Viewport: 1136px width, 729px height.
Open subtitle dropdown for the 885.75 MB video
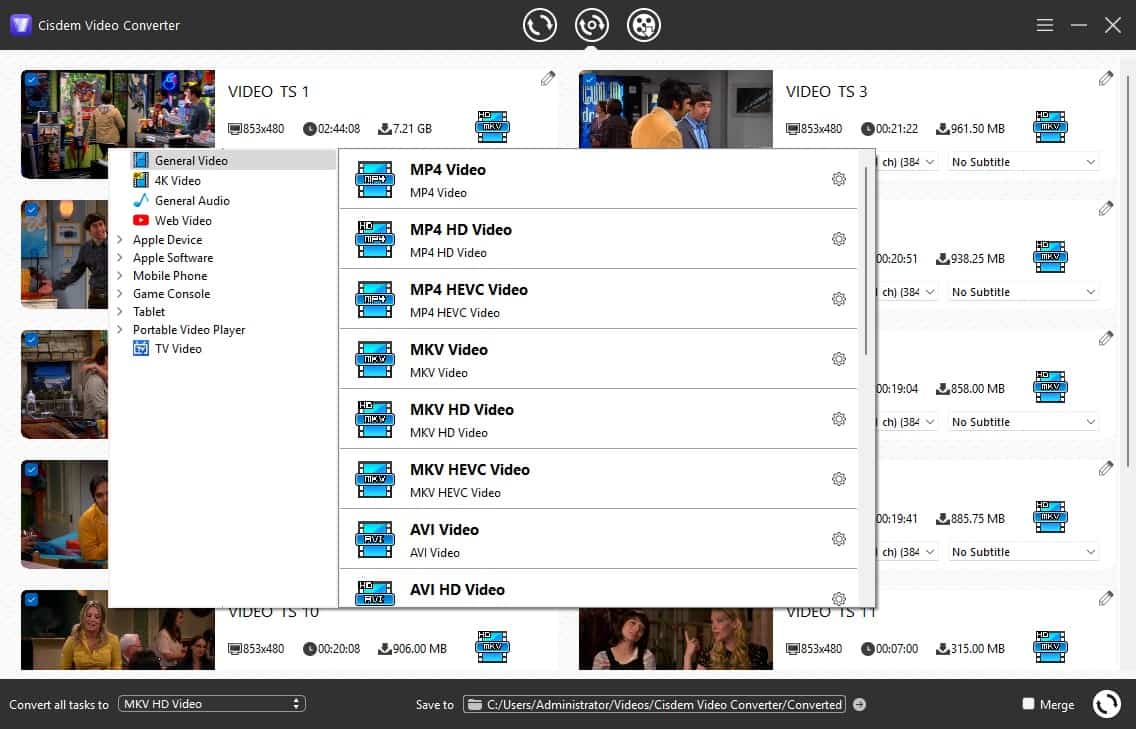1023,552
